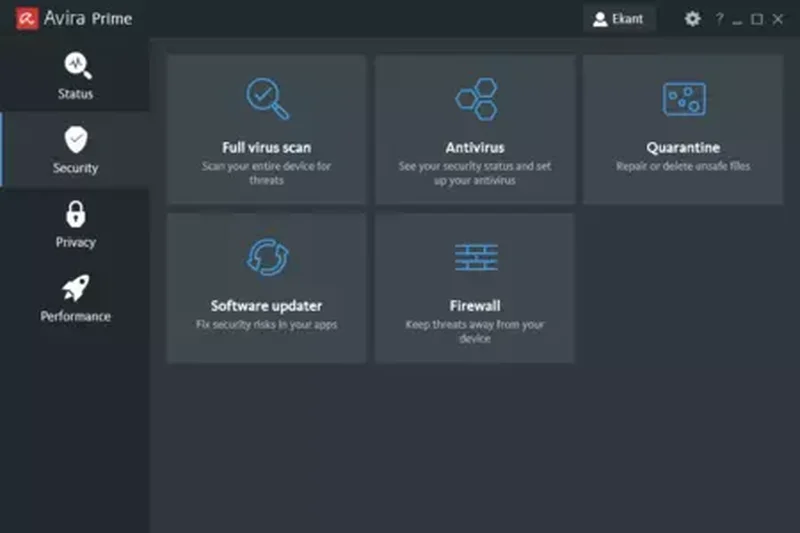The image size is (800, 533).
Task: Click the Quarantine tile title
Action: (683, 148)
